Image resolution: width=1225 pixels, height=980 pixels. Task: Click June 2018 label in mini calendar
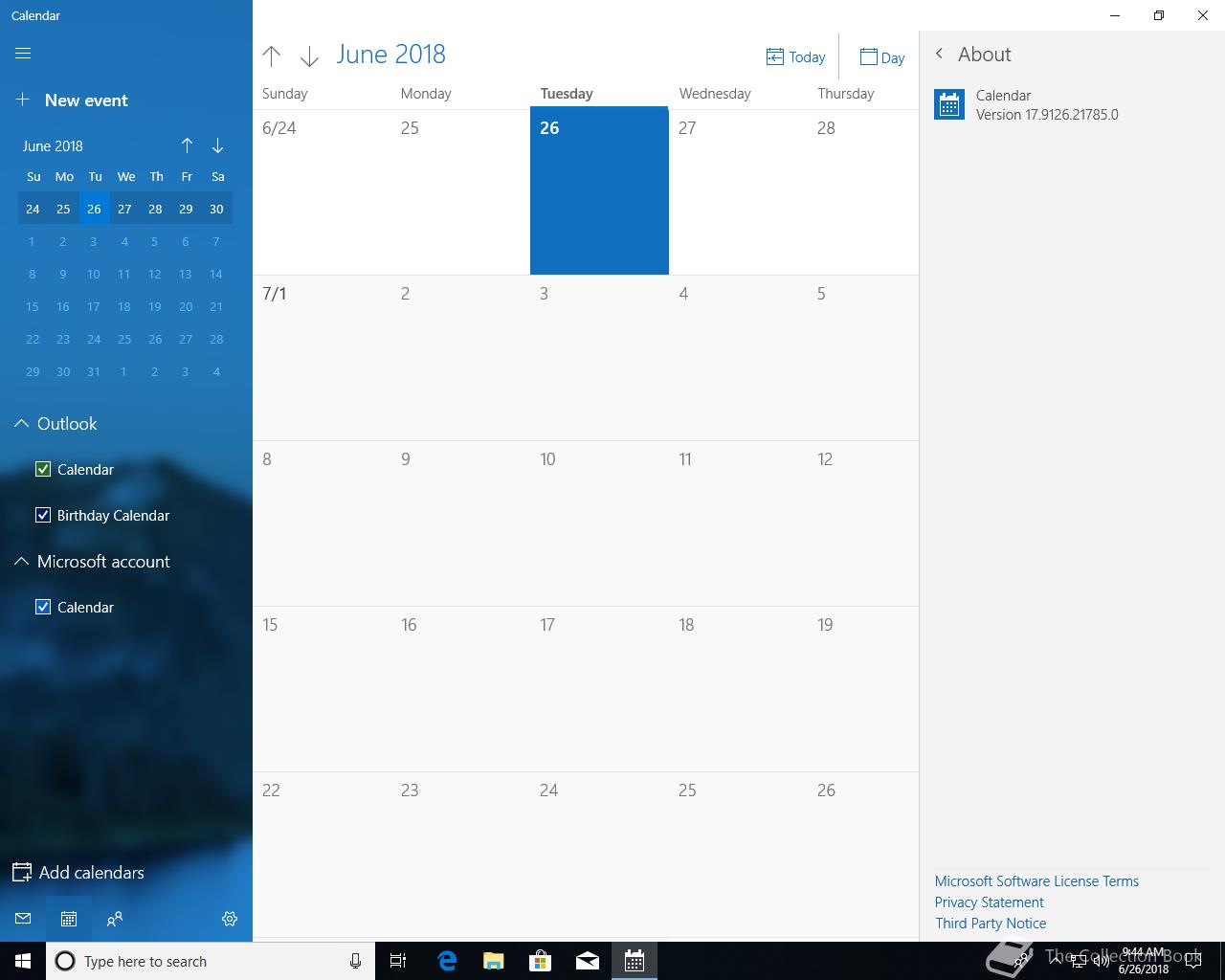tap(53, 145)
